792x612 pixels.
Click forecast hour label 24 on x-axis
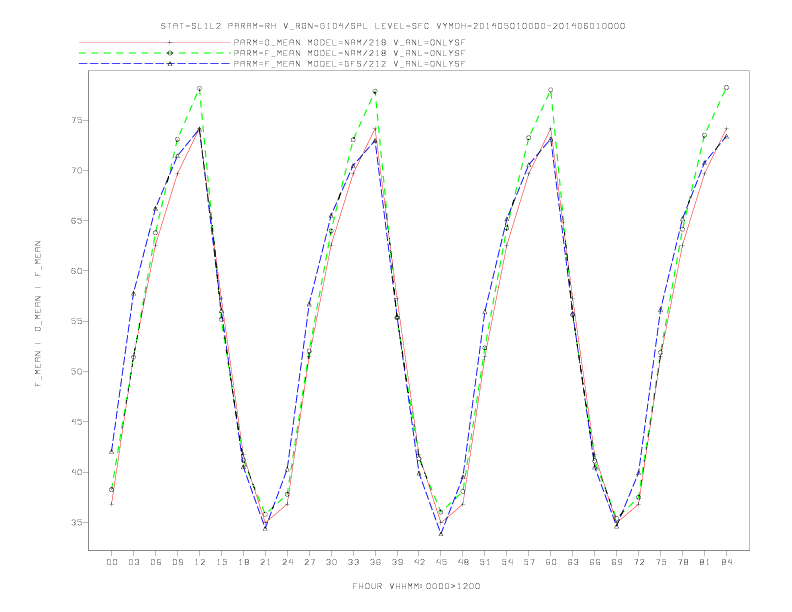tap(287, 562)
